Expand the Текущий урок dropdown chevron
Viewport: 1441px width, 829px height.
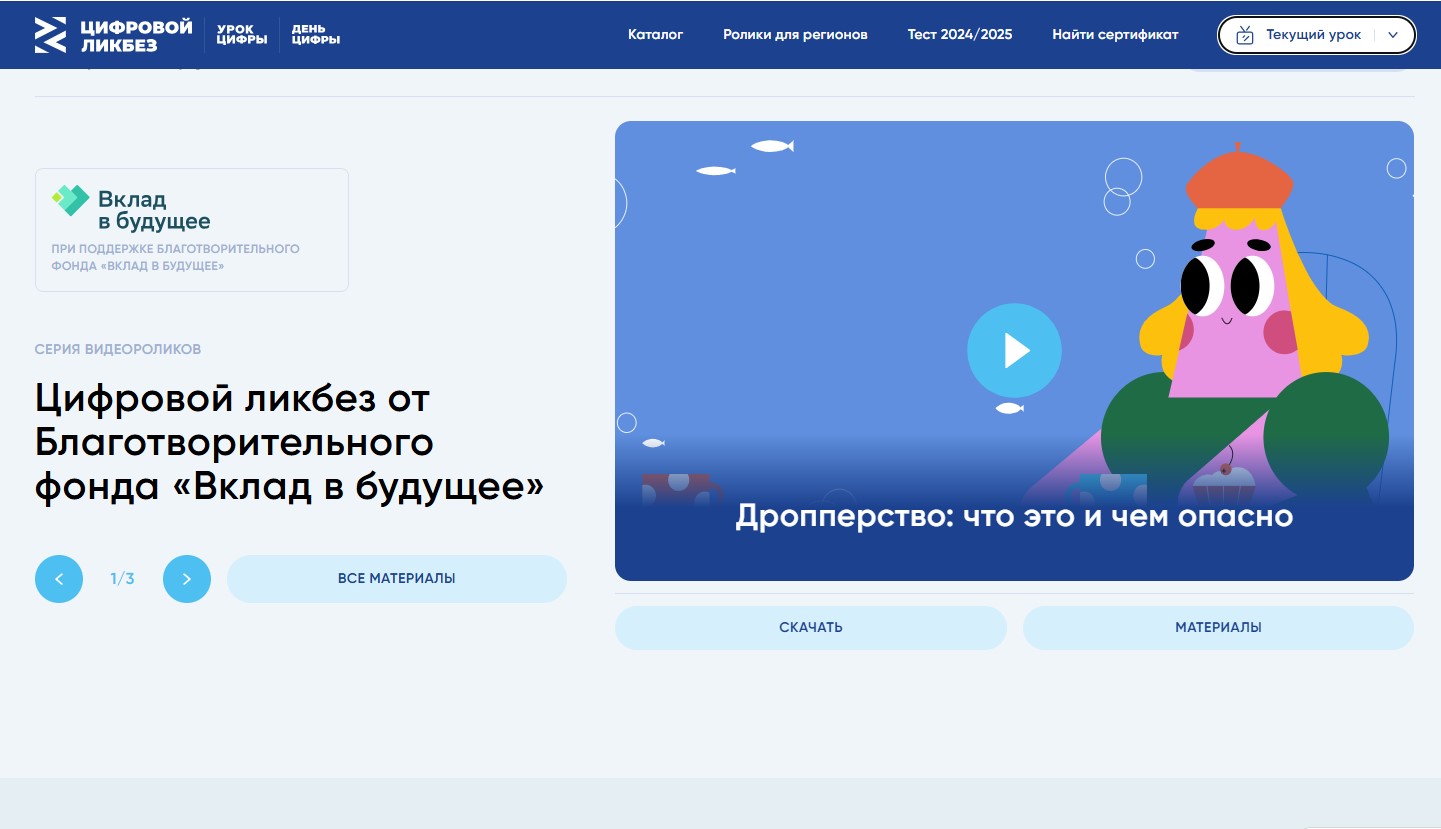[1393, 35]
